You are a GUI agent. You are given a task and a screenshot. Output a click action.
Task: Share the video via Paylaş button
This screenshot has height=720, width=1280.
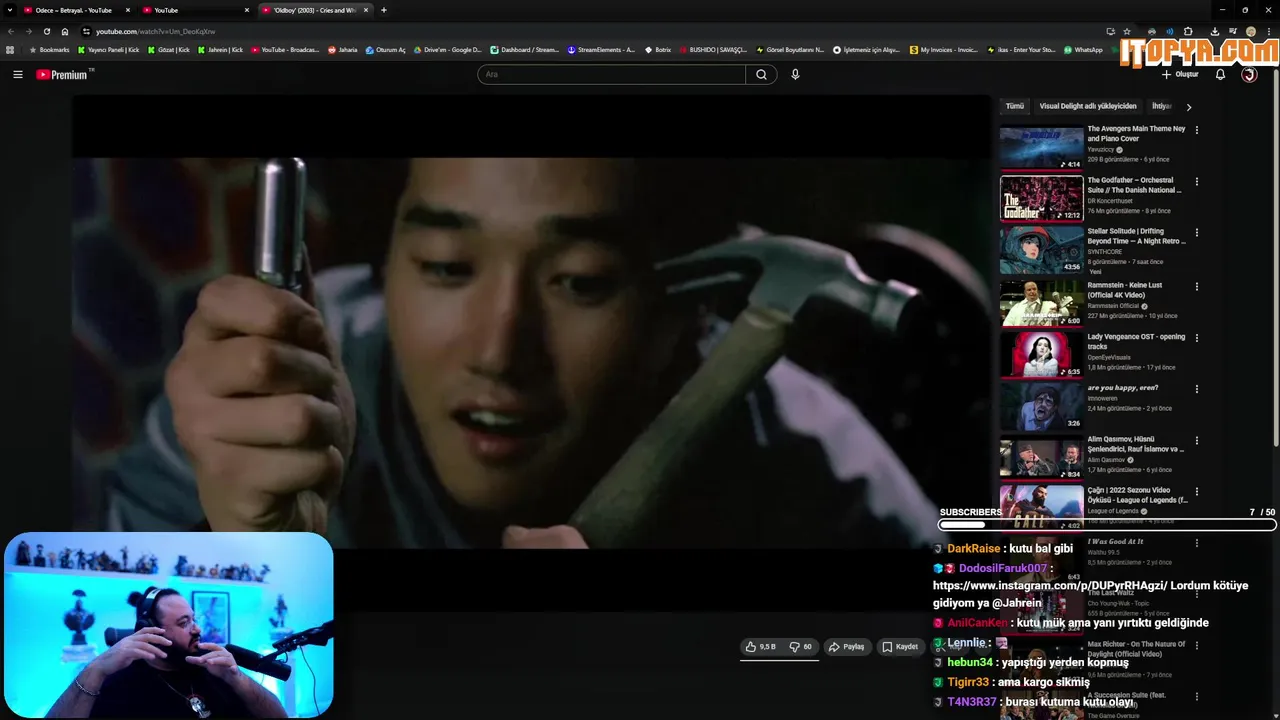(846, 647)
